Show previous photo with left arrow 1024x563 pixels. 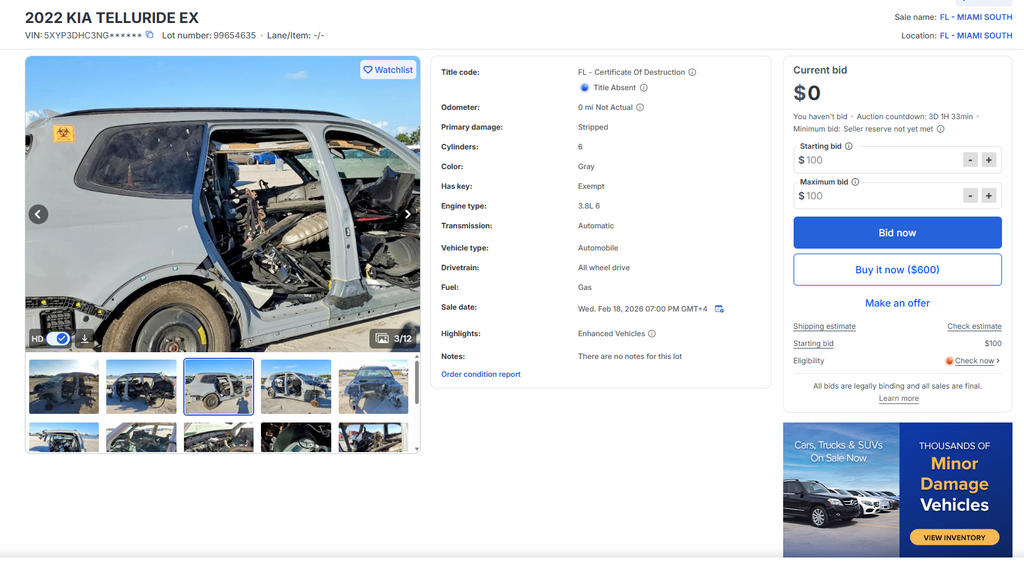click(38, 214)
